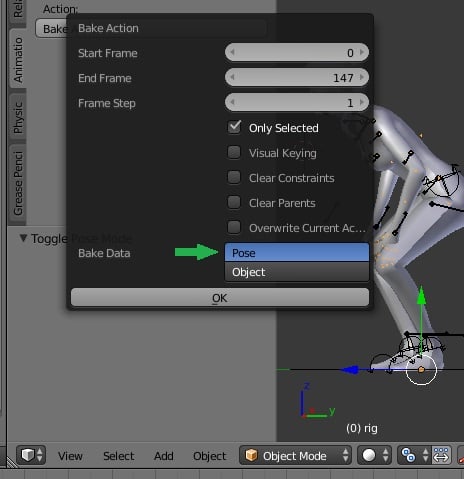Open the Object Mode dropdown

point(295,455)
